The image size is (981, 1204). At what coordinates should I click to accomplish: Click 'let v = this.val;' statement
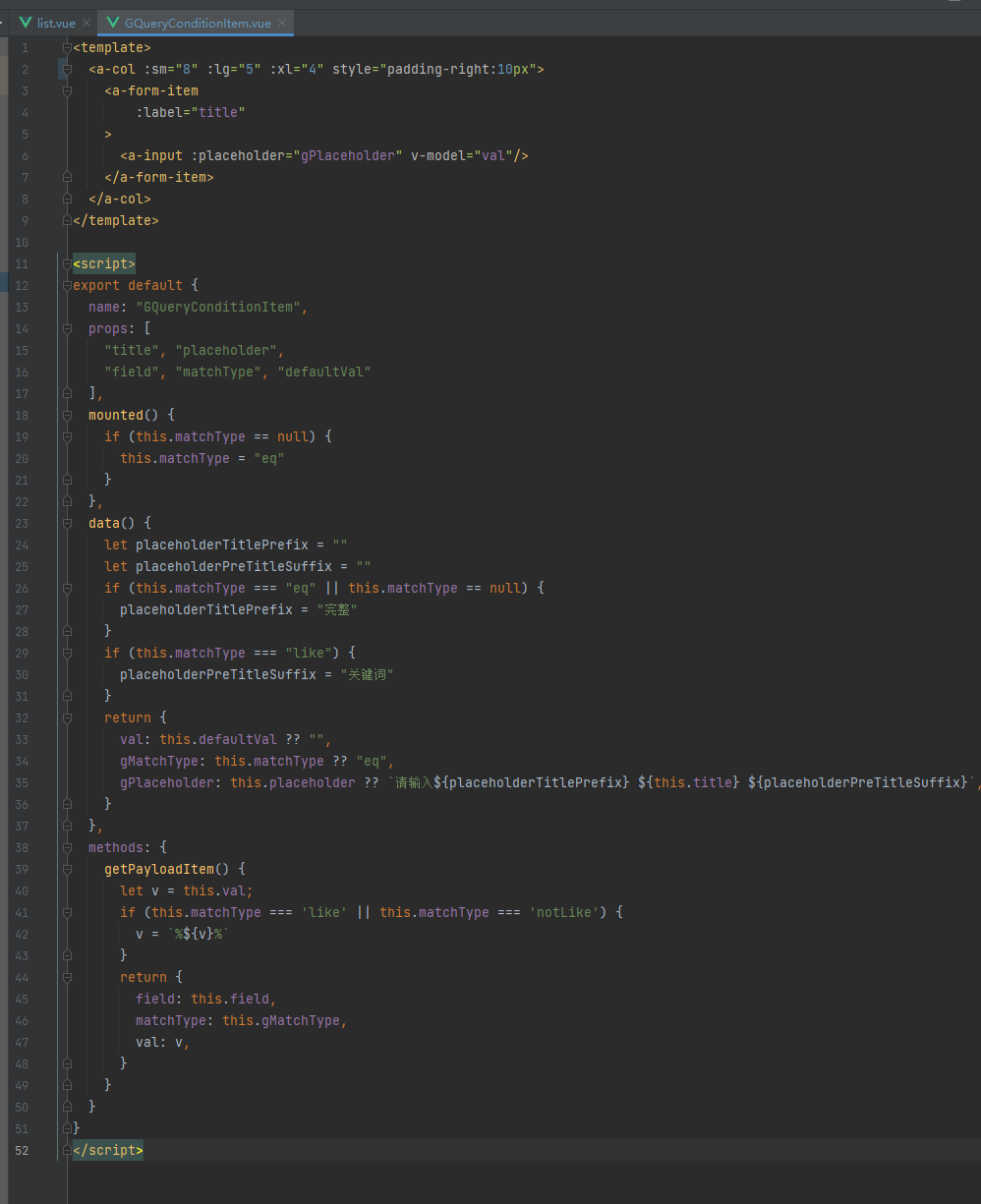pos(187,890)
